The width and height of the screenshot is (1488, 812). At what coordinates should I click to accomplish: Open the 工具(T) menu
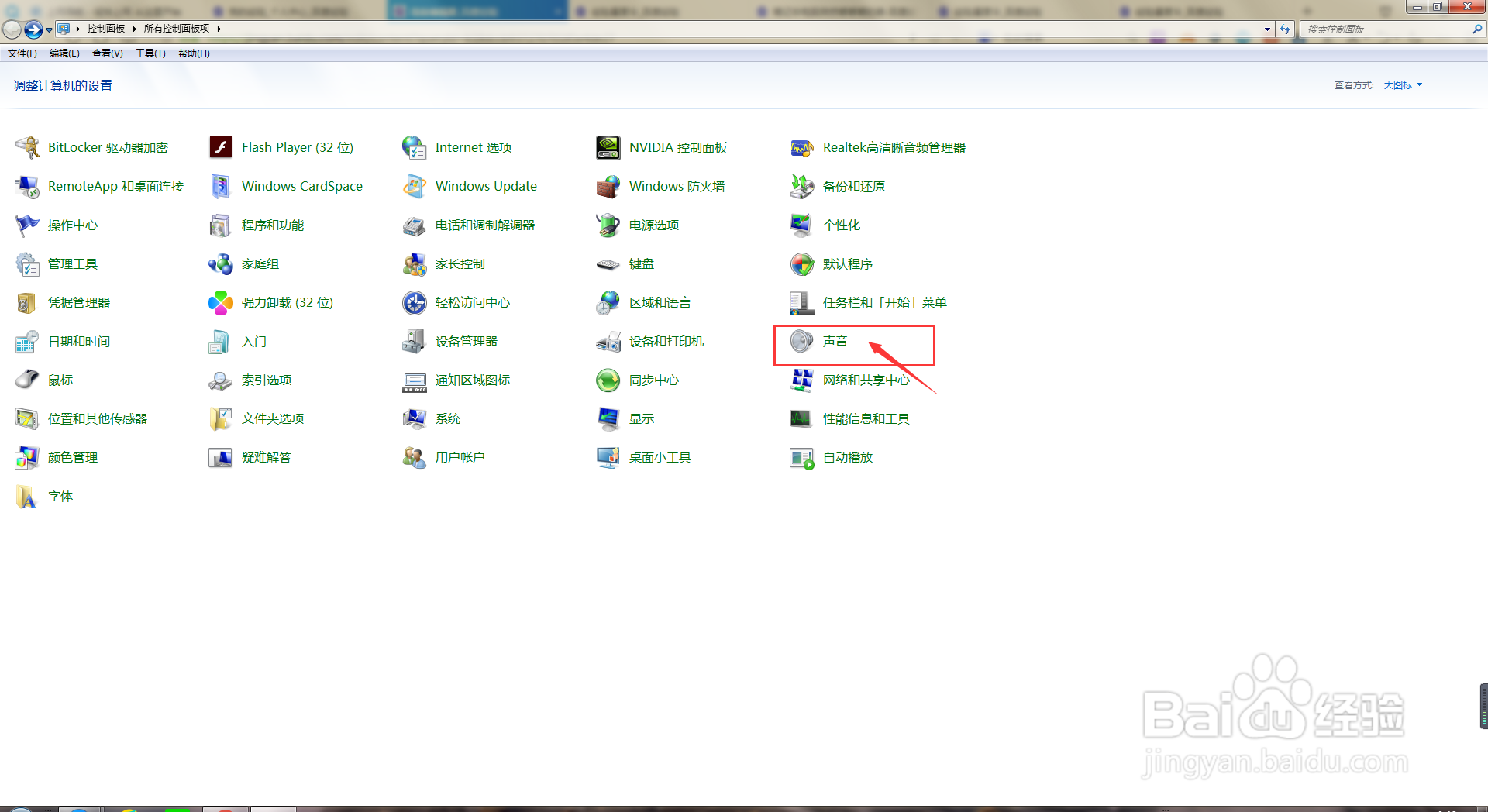point(151,53)
